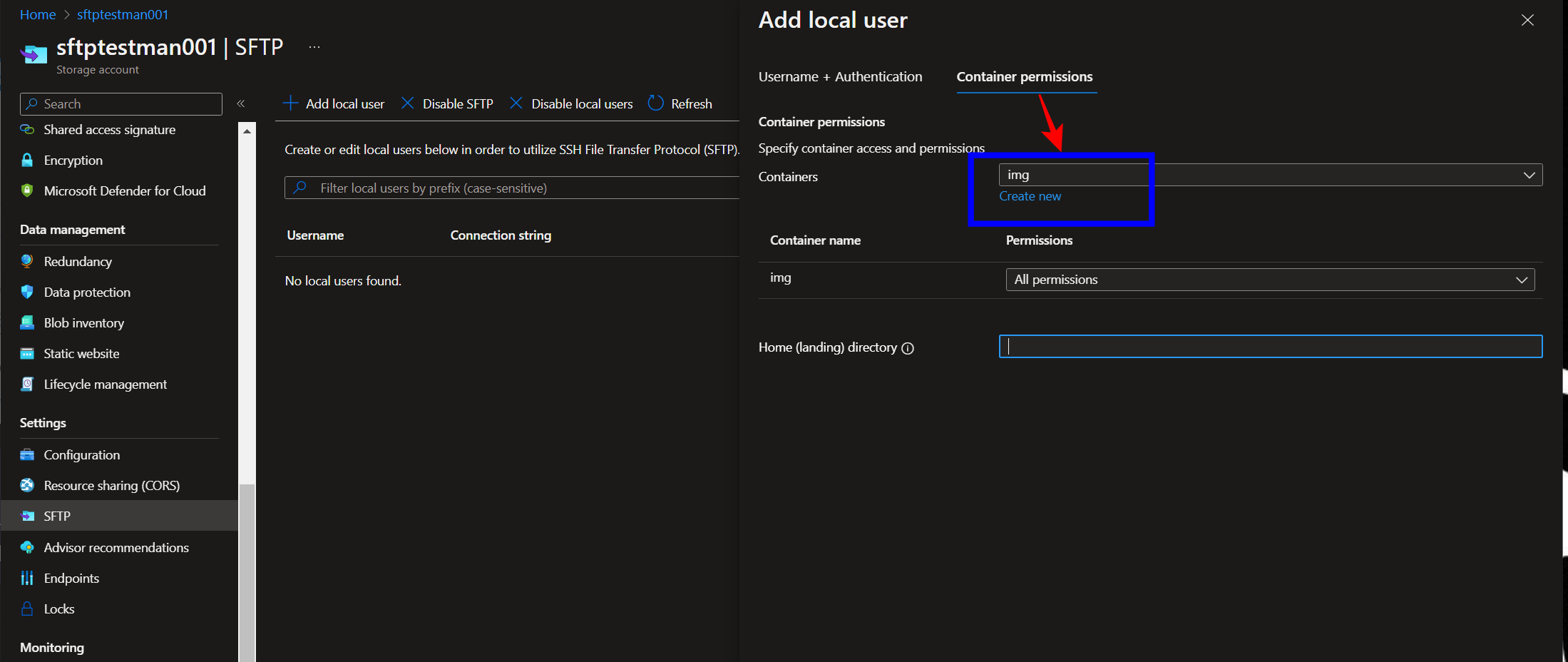This screenshot has height=662, width=1568.
Task: Click the Disable local users button
Action: tap(571, 103)
